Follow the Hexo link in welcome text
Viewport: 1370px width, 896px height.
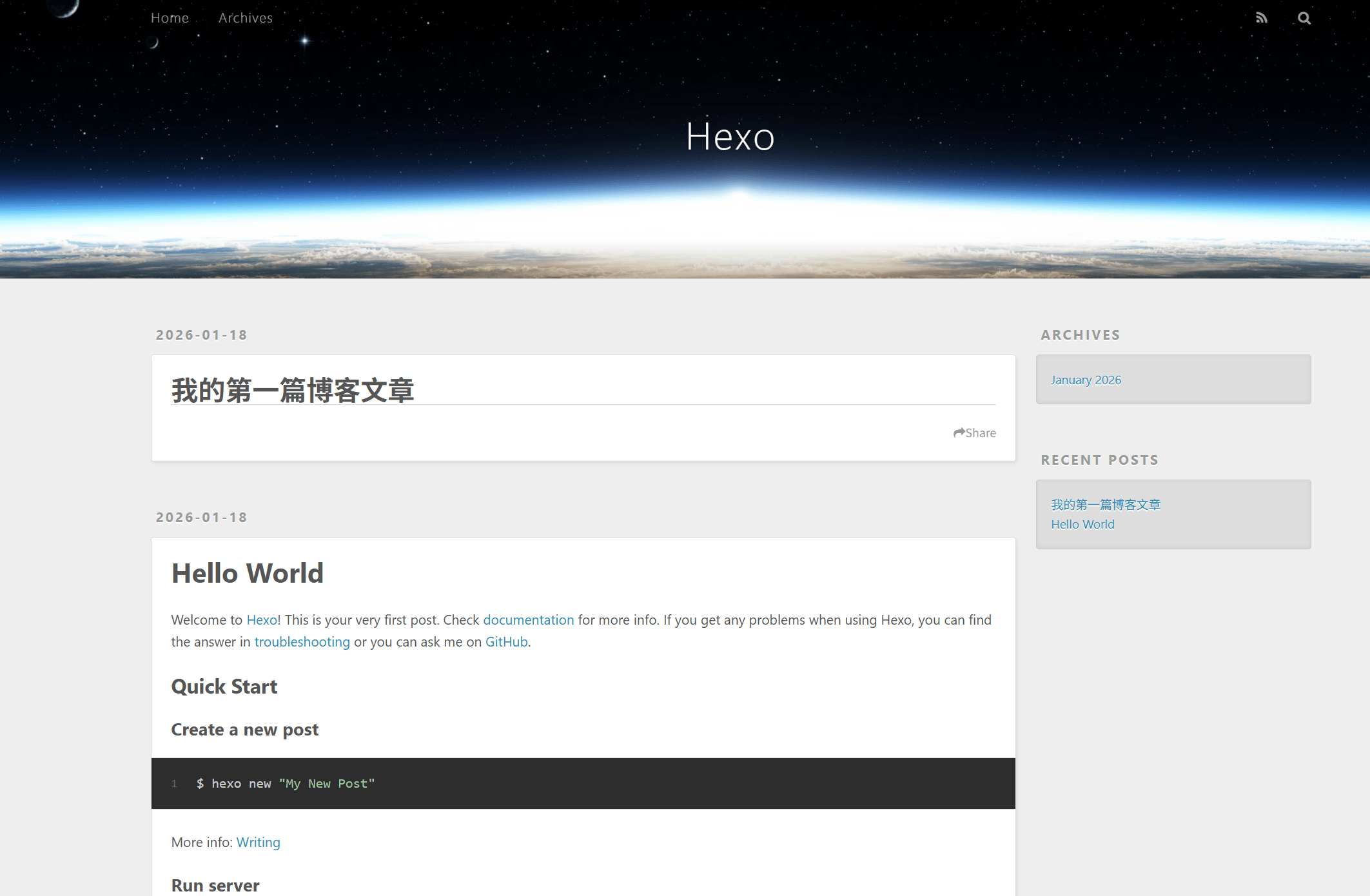pos(262,619)
